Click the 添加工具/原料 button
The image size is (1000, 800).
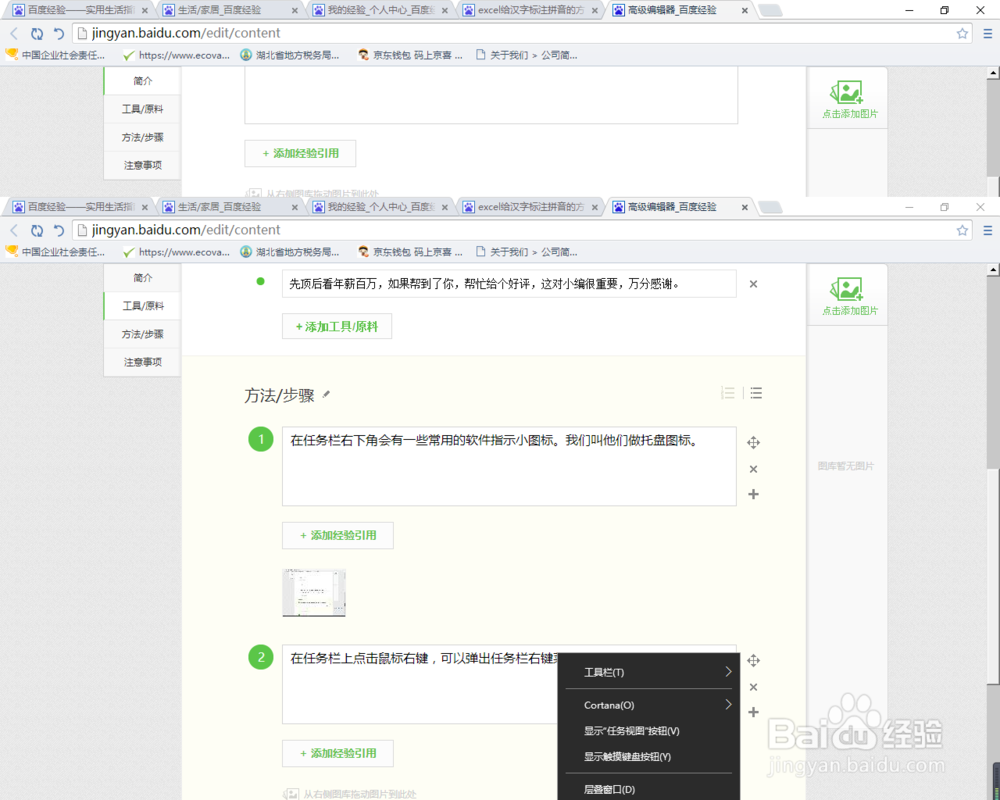pyautogui.click(x=337, y=326)
